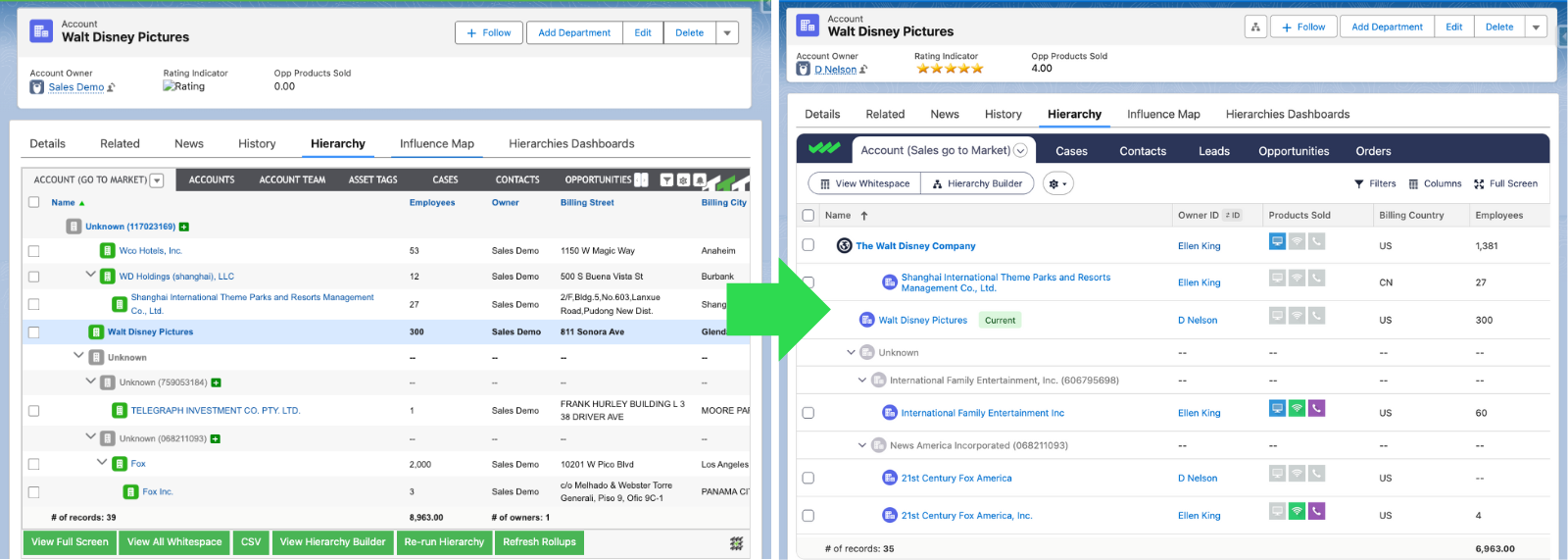Switch to ASSET TAGS tab
The height and width of the screenshot is (560, 1568).
373,179
